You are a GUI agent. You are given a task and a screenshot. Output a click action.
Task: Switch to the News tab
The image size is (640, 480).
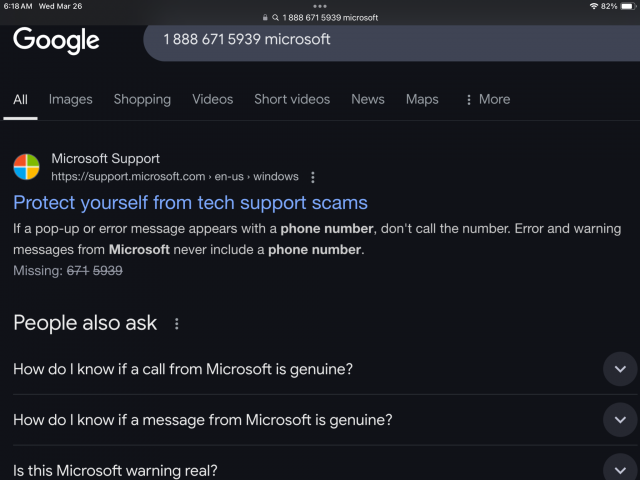point(368,99)
